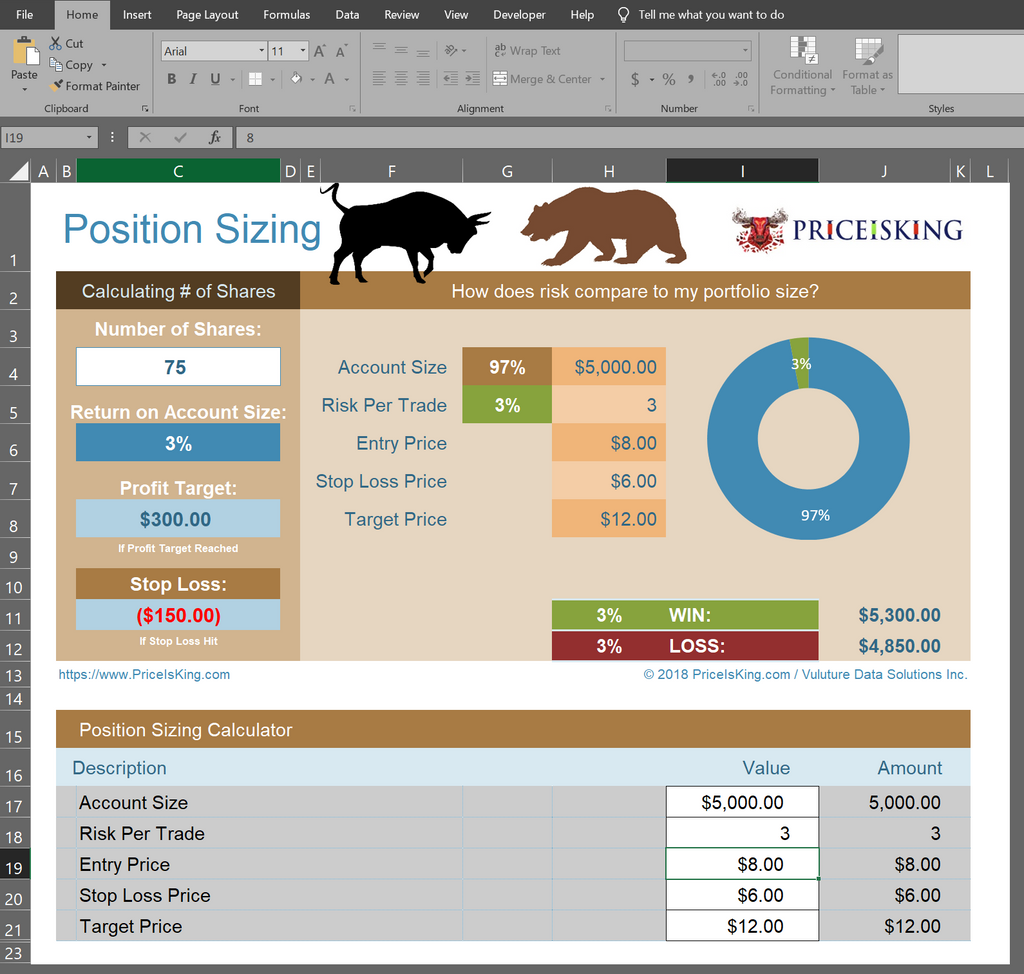Open the https://www.PriceIsKing.com link
This screenshot has width=1024, height=974.
click(x=144, y=674)
